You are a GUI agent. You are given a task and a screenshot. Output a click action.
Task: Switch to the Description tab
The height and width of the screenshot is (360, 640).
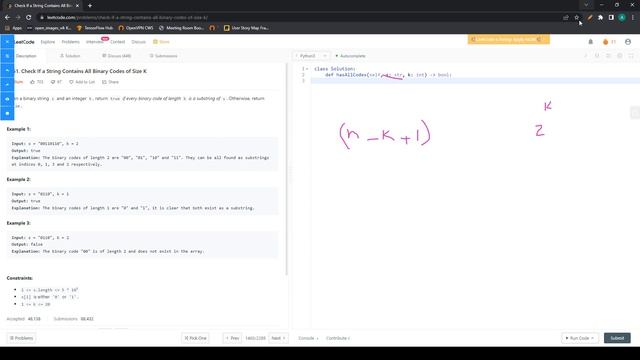click(x=26, y=56)
